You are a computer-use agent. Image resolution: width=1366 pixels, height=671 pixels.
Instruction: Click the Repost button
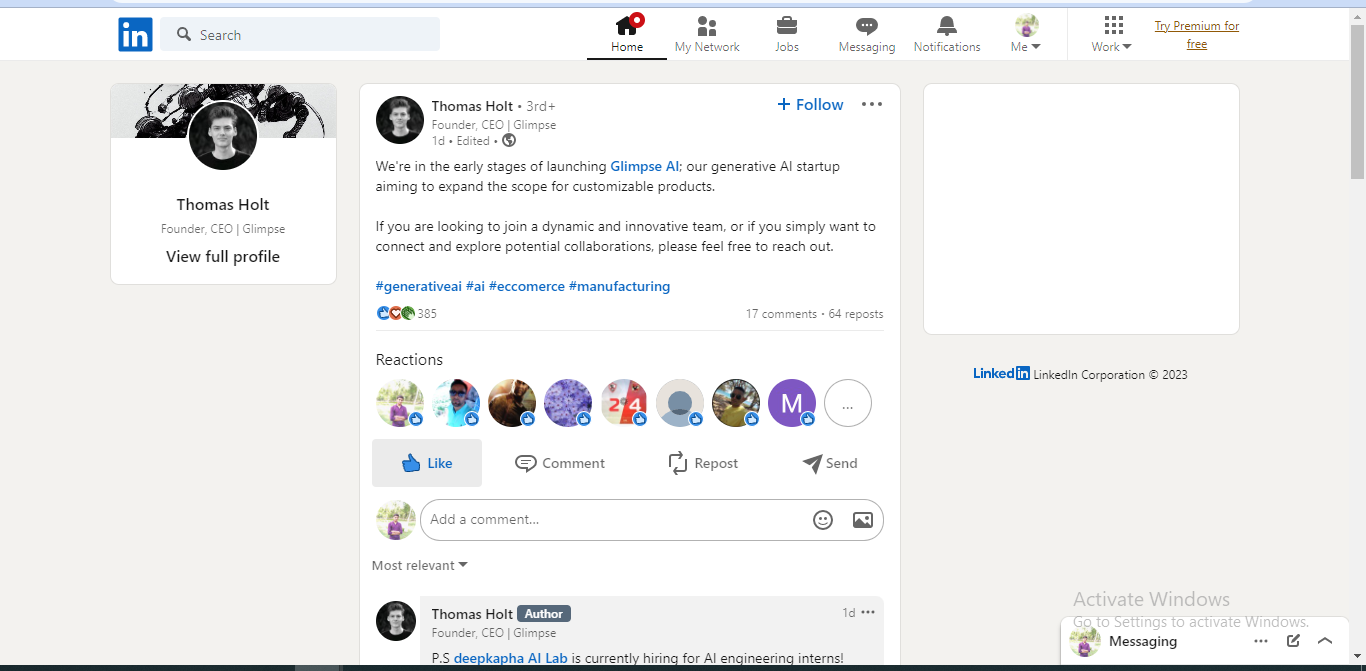point(703,463)
